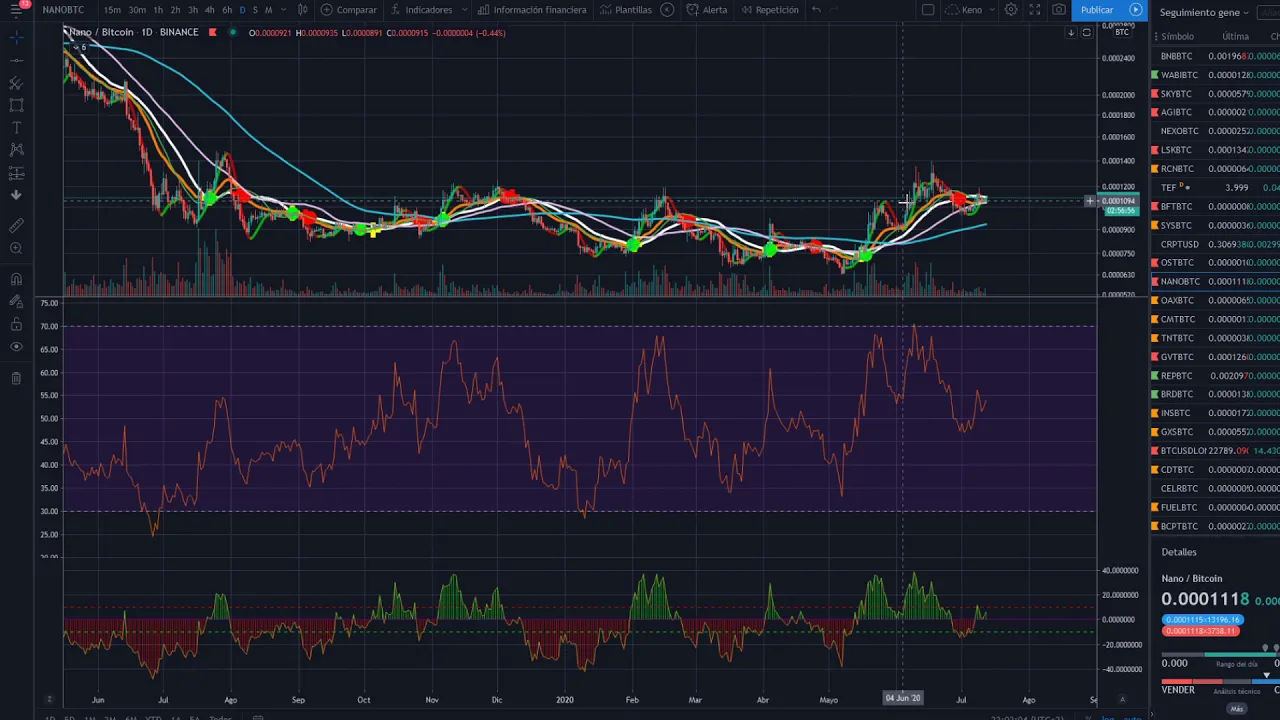
Task: Start Repetición bar replay mode
Action: [770, 10]
